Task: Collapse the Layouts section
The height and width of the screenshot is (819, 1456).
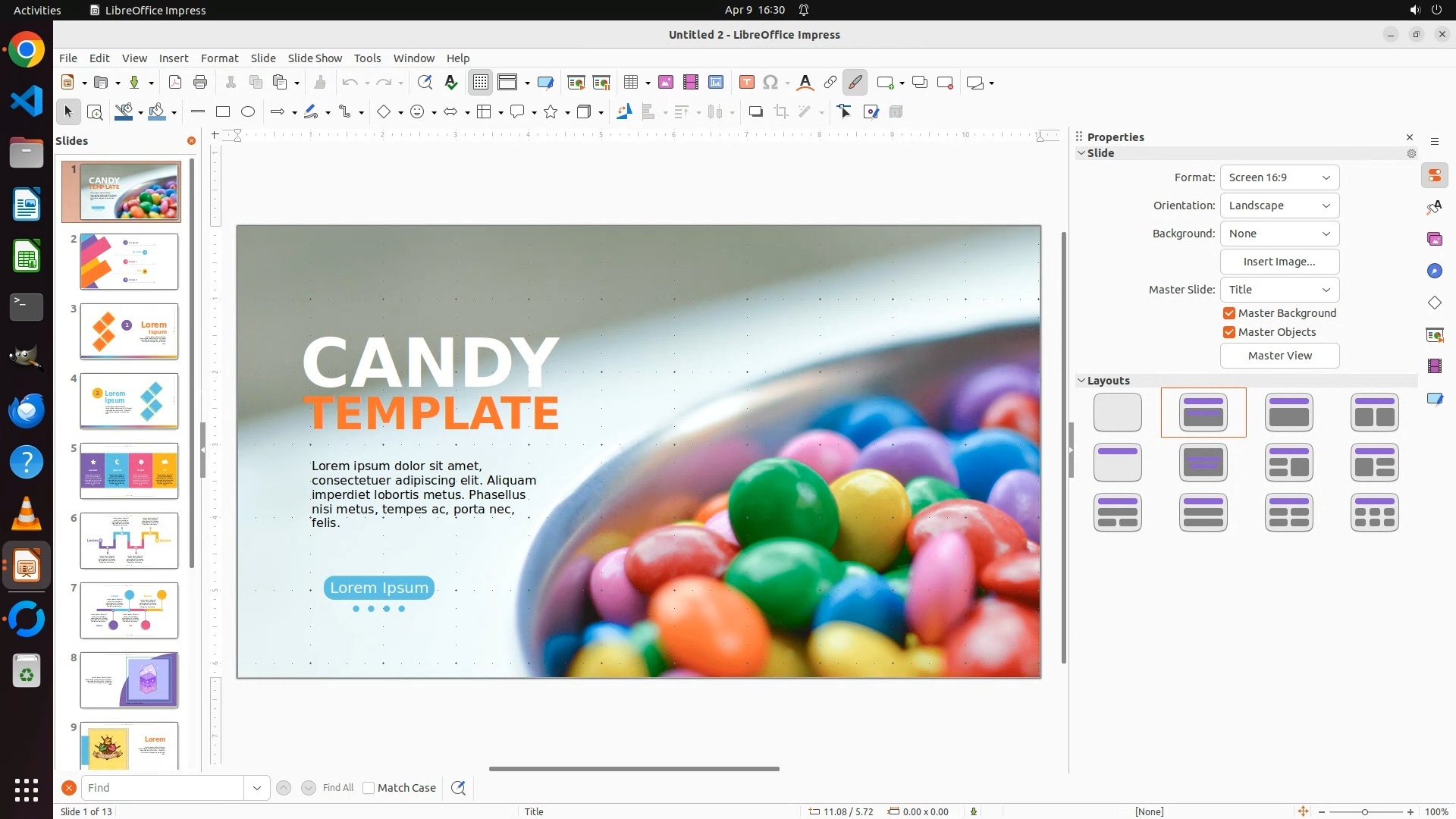Action: click(1108, 381)
